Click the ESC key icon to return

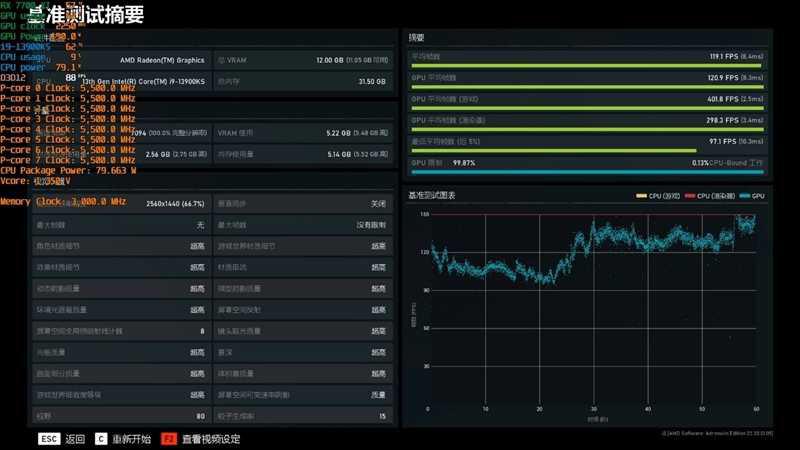click(x=49, y=439)
